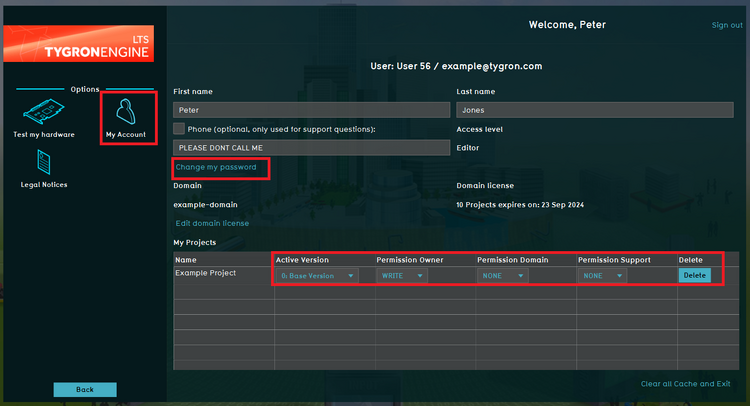The image size is (750, 406).
Task: Select the Test my hardware icon
Action: point(43,112)
